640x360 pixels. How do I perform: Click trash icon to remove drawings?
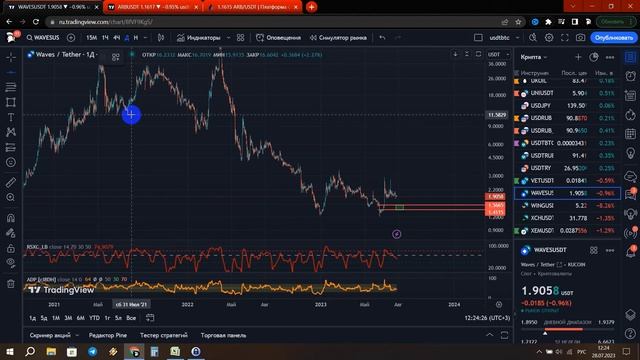coord(11,284)
